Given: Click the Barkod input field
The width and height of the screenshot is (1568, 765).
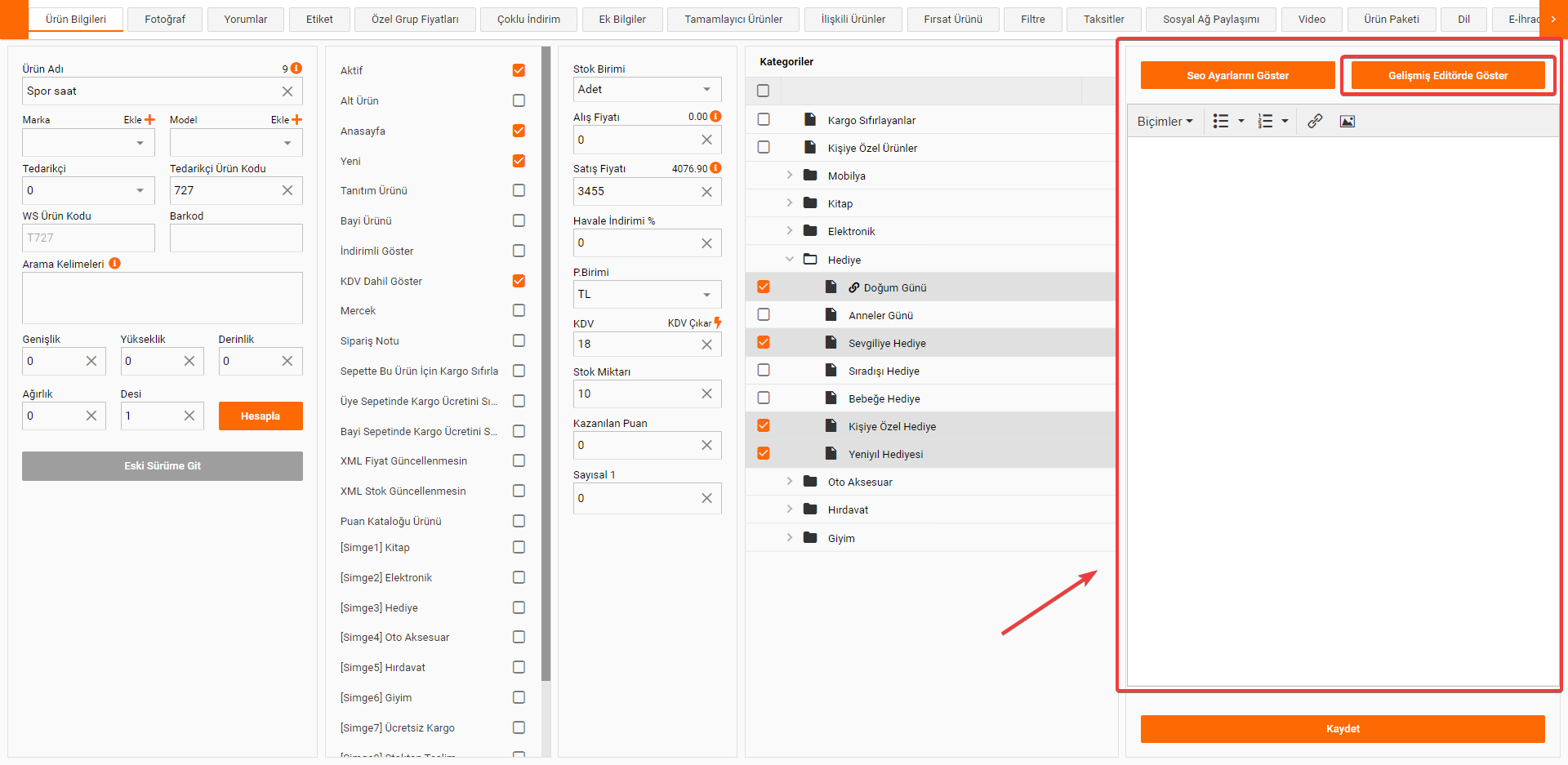Looking at the screenshot, I should point(236,238).
